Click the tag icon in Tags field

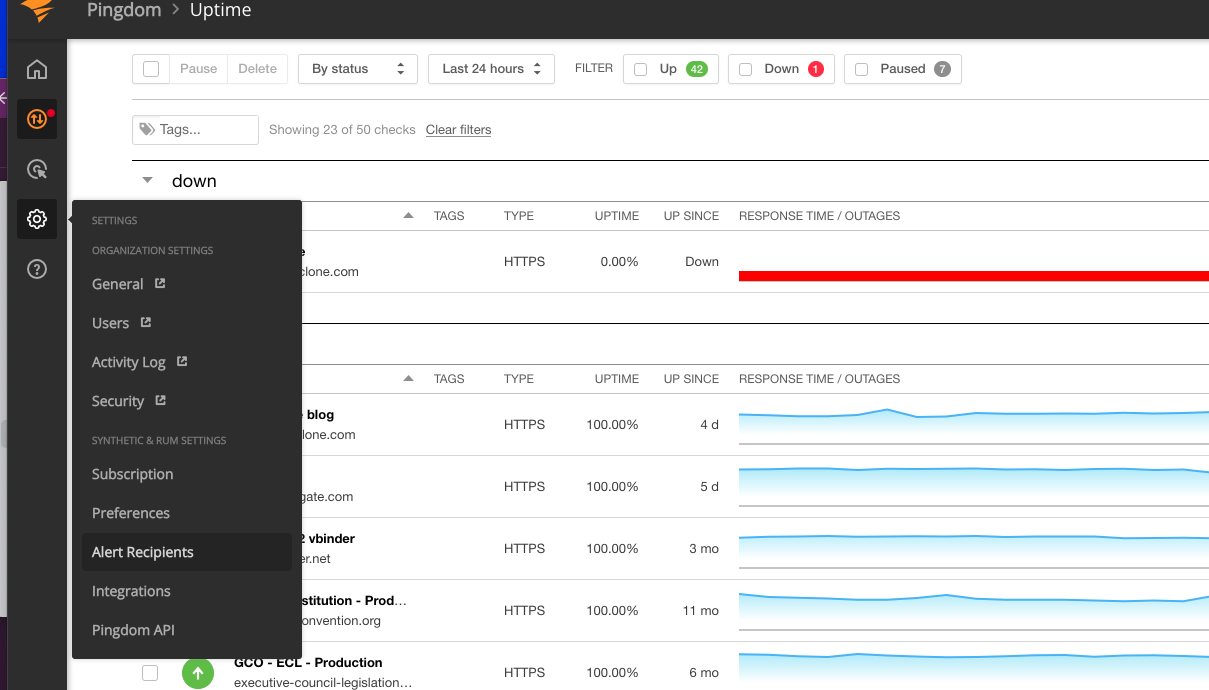click(x=147, y=129)
